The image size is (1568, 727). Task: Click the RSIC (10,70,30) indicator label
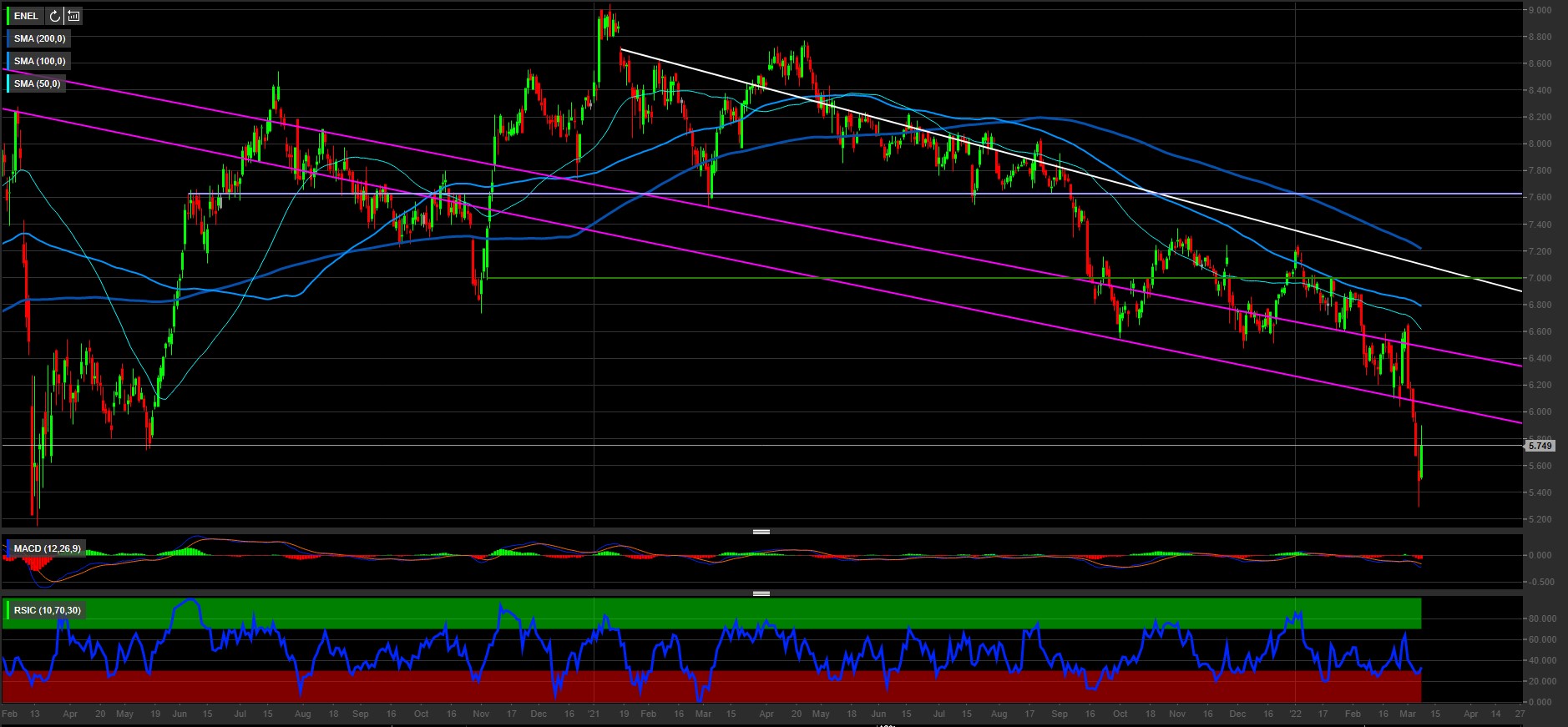click(x=47, y=610)
